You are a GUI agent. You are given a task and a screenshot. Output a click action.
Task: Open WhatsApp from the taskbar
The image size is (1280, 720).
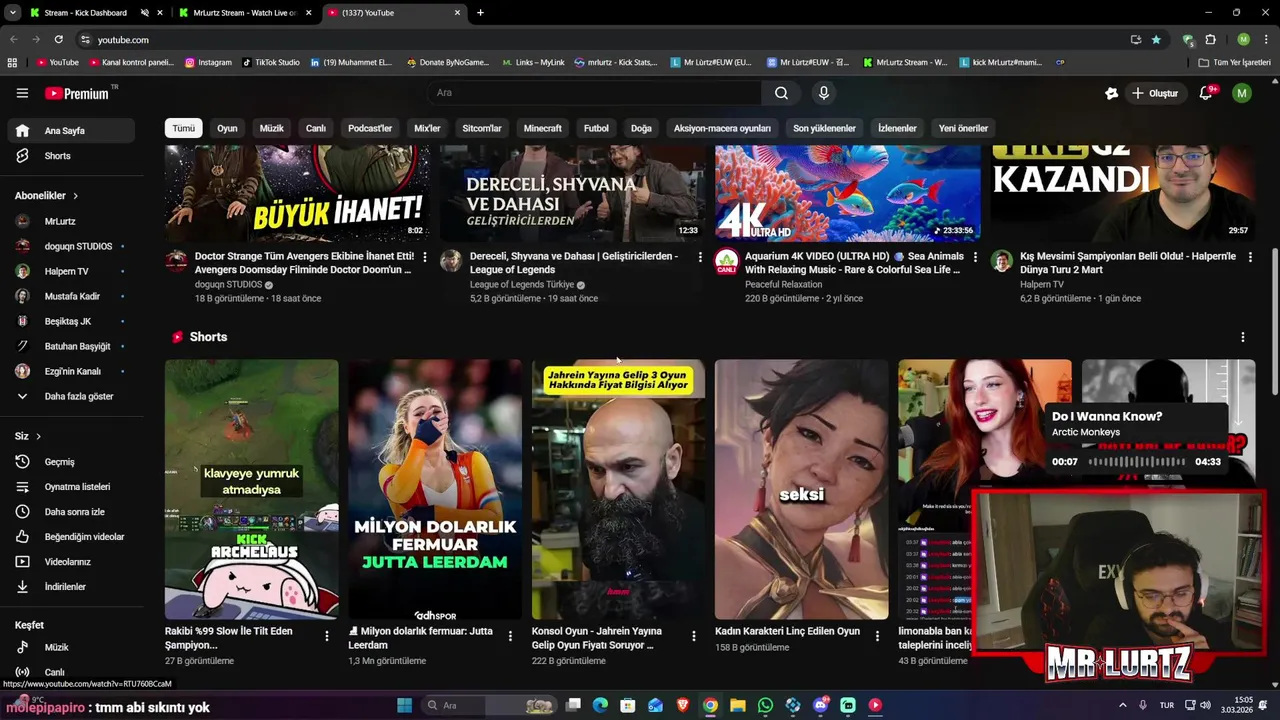click(x=765, y=705)
